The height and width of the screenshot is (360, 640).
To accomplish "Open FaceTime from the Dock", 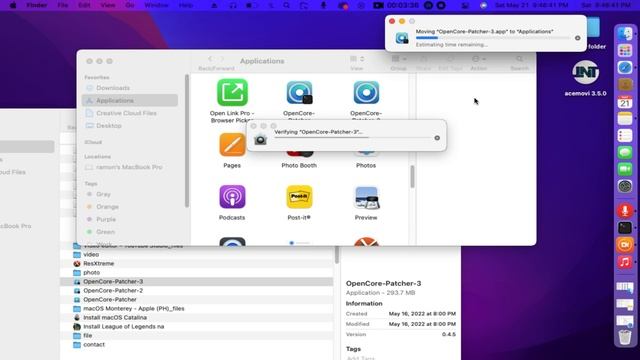I will click(x=625, y=169).
